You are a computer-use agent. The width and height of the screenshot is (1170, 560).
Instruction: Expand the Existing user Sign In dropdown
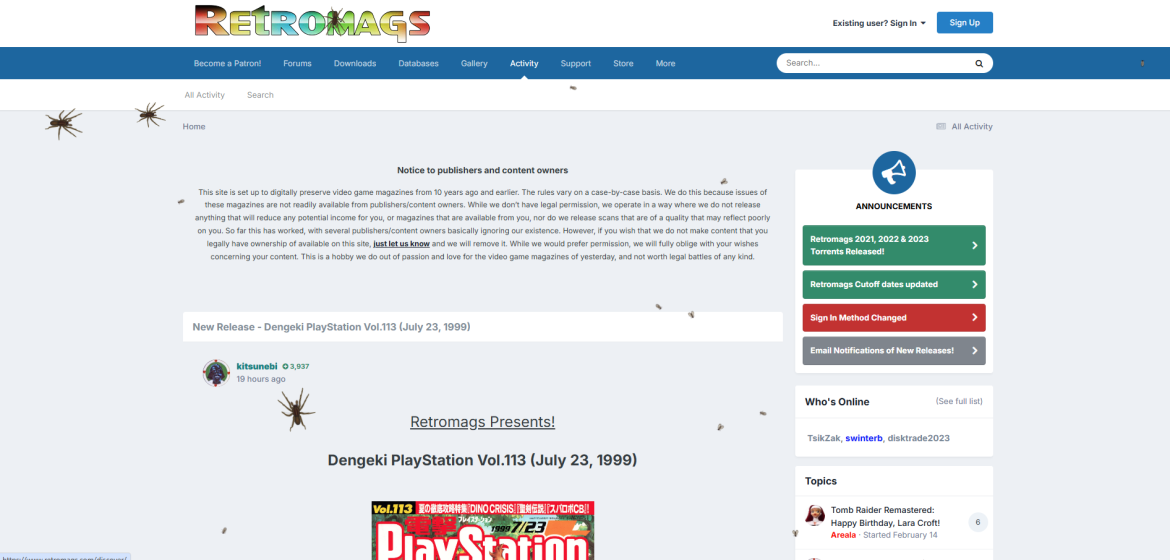click(879, 23)
